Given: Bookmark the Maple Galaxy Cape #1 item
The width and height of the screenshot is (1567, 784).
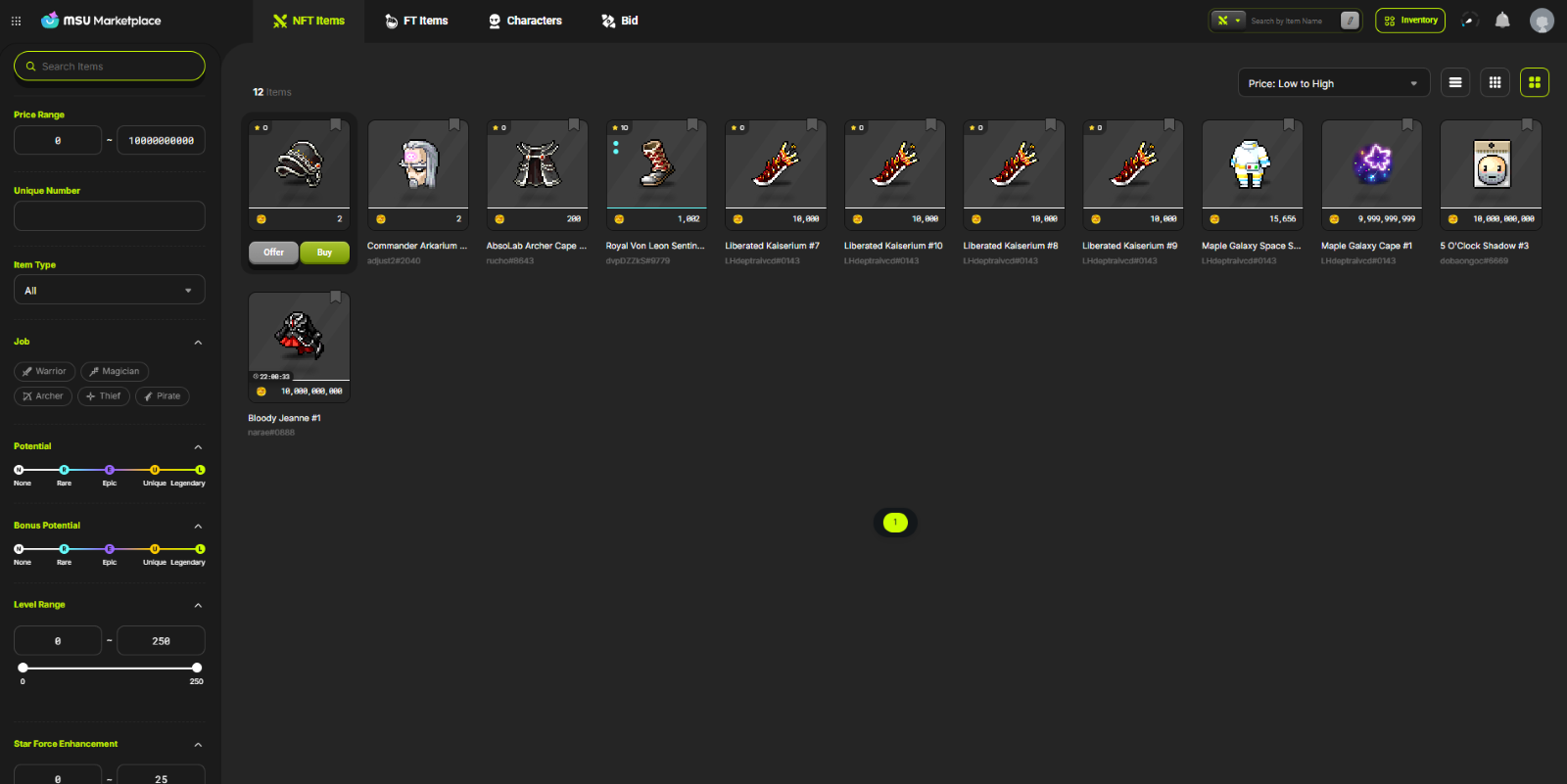Looking at the screenshot, I should tap(1407, 125).
